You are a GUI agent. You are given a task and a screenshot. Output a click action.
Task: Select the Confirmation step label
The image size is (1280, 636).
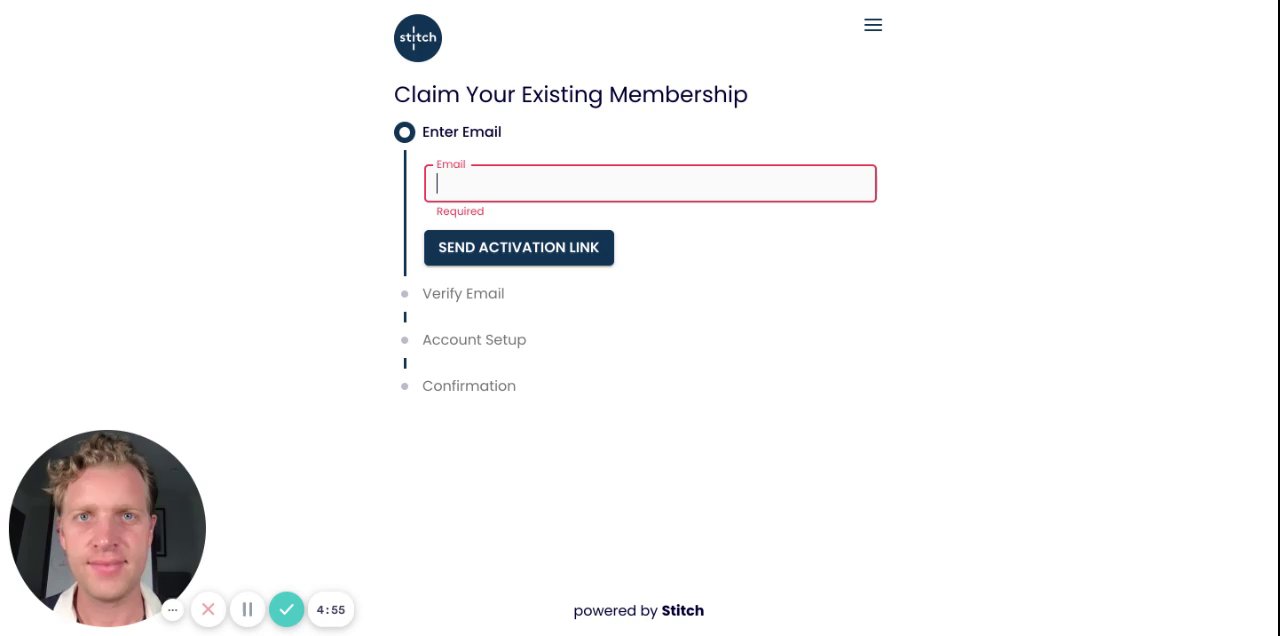469,386
